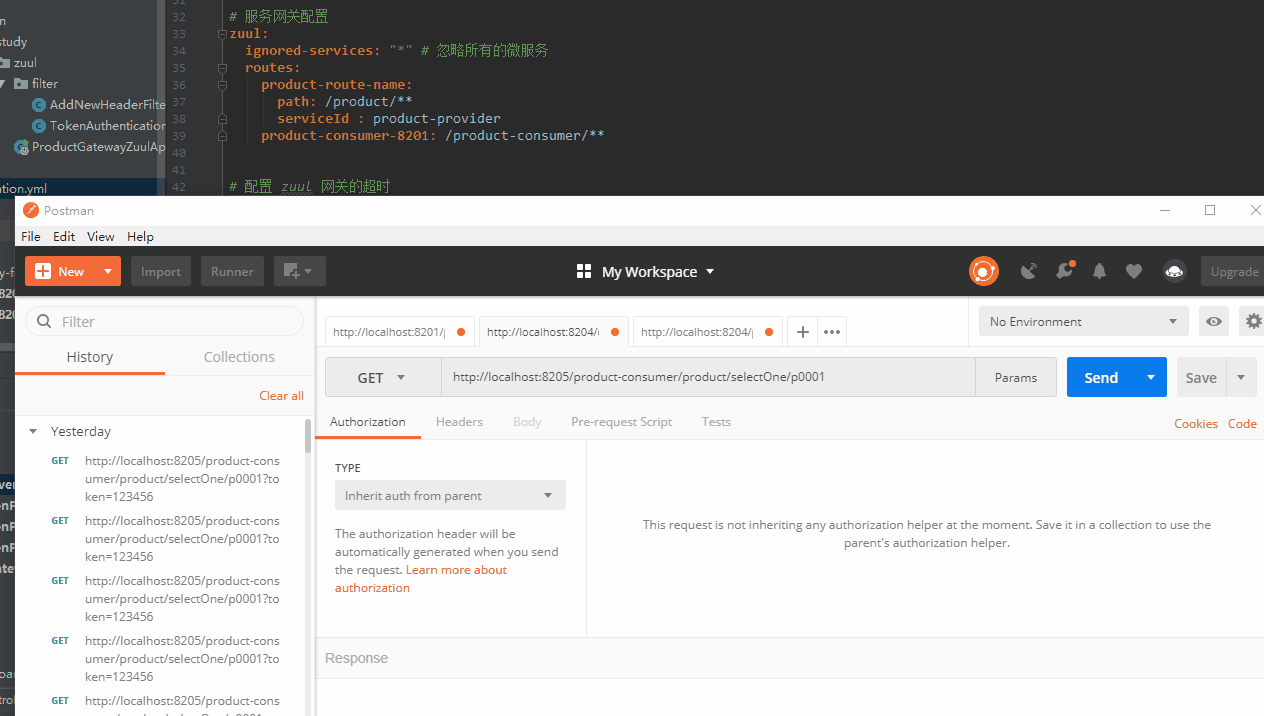Viewport: 1264px width, 716px height.
Task: Open the satellite dish interceptor icon
Action: pyautogui.click(x=1028, y=271)
